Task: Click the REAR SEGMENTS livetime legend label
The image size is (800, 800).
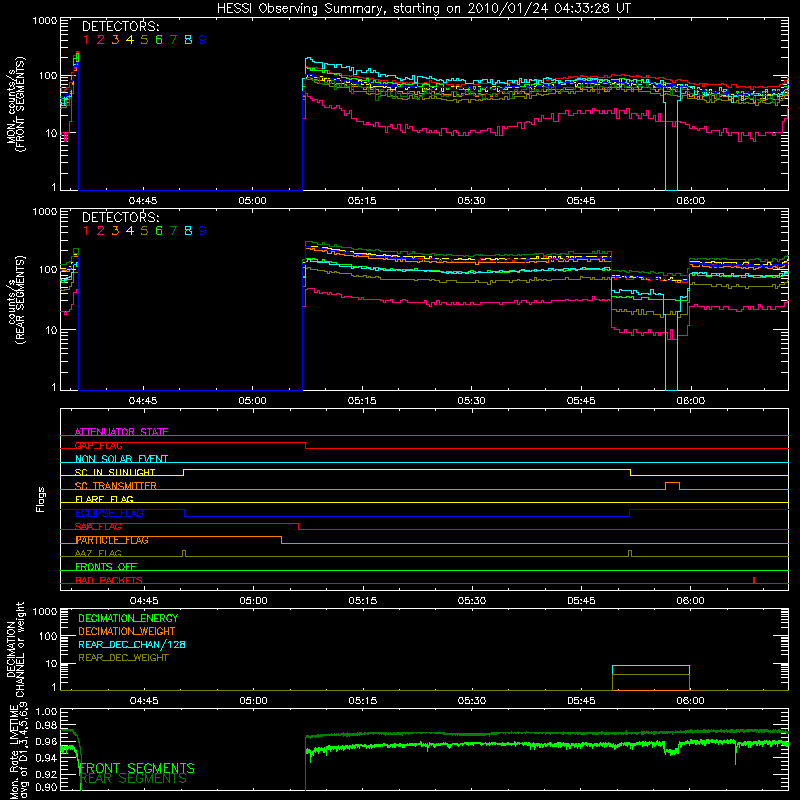Action: click(x=134, y=779)
